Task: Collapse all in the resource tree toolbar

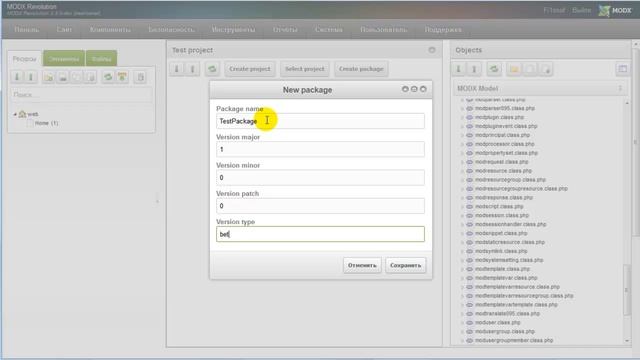Action: [31, 77]
